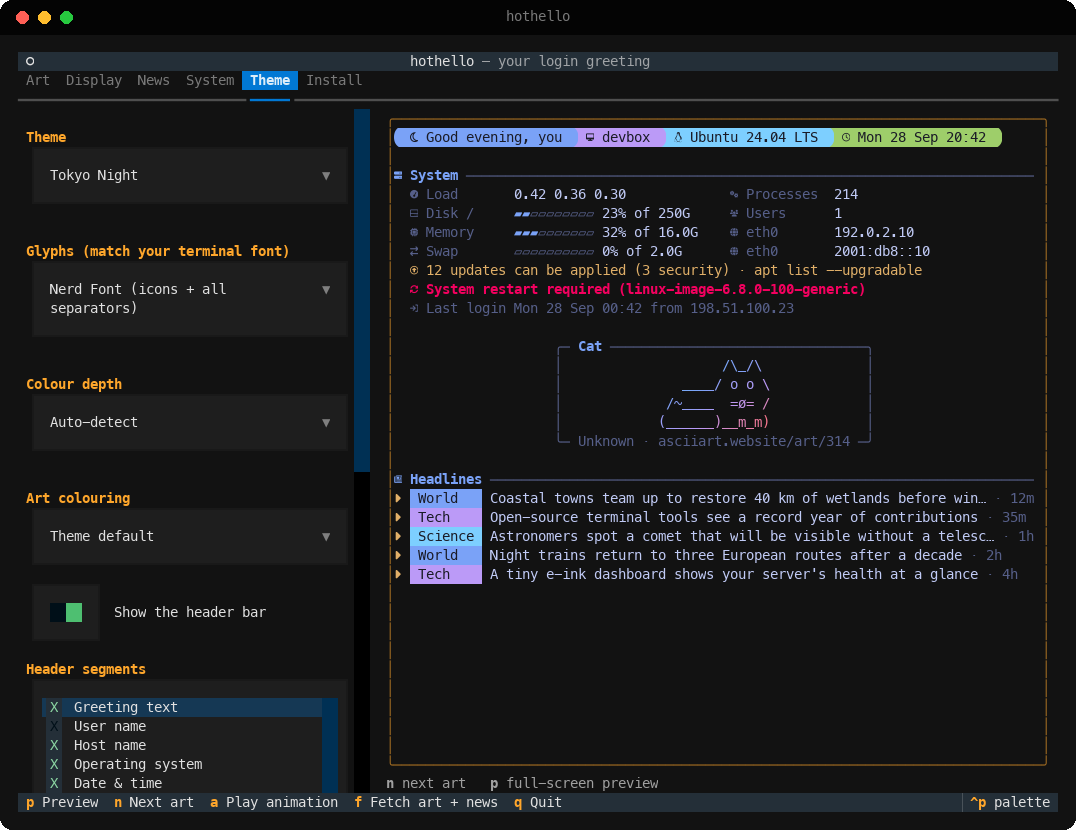Open the Theme default art colouring dropdown
Screen dimensions: 1076x830
(190, 536)
